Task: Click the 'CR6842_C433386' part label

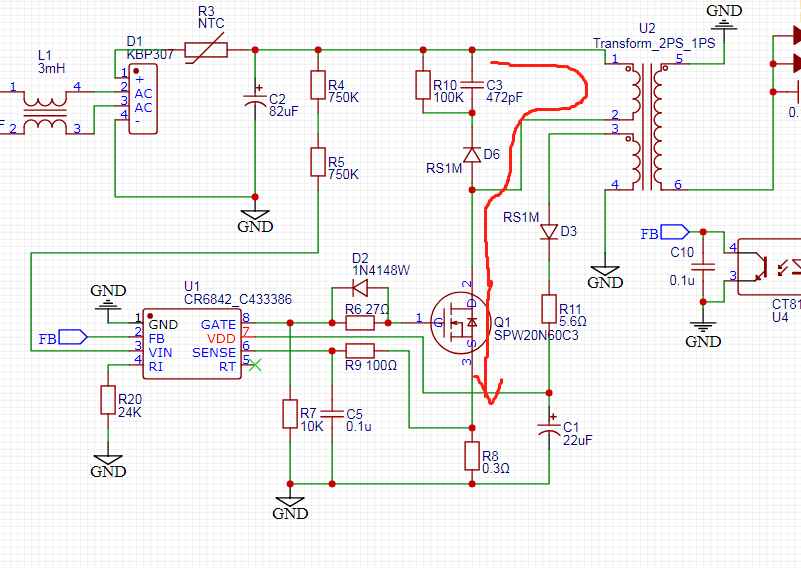Action: (x=238, y=299)
